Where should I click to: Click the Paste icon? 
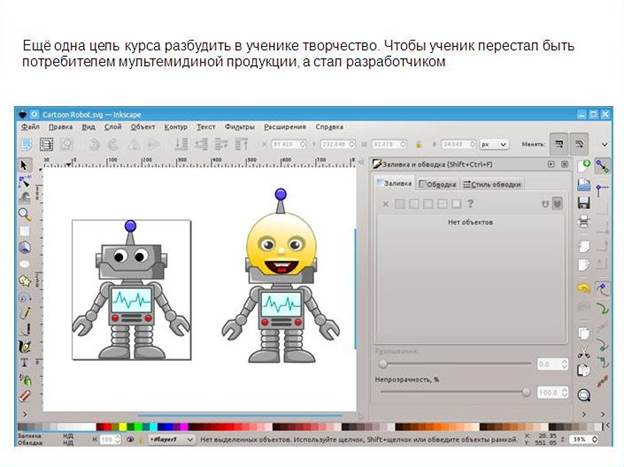click(x=584, y=370)
